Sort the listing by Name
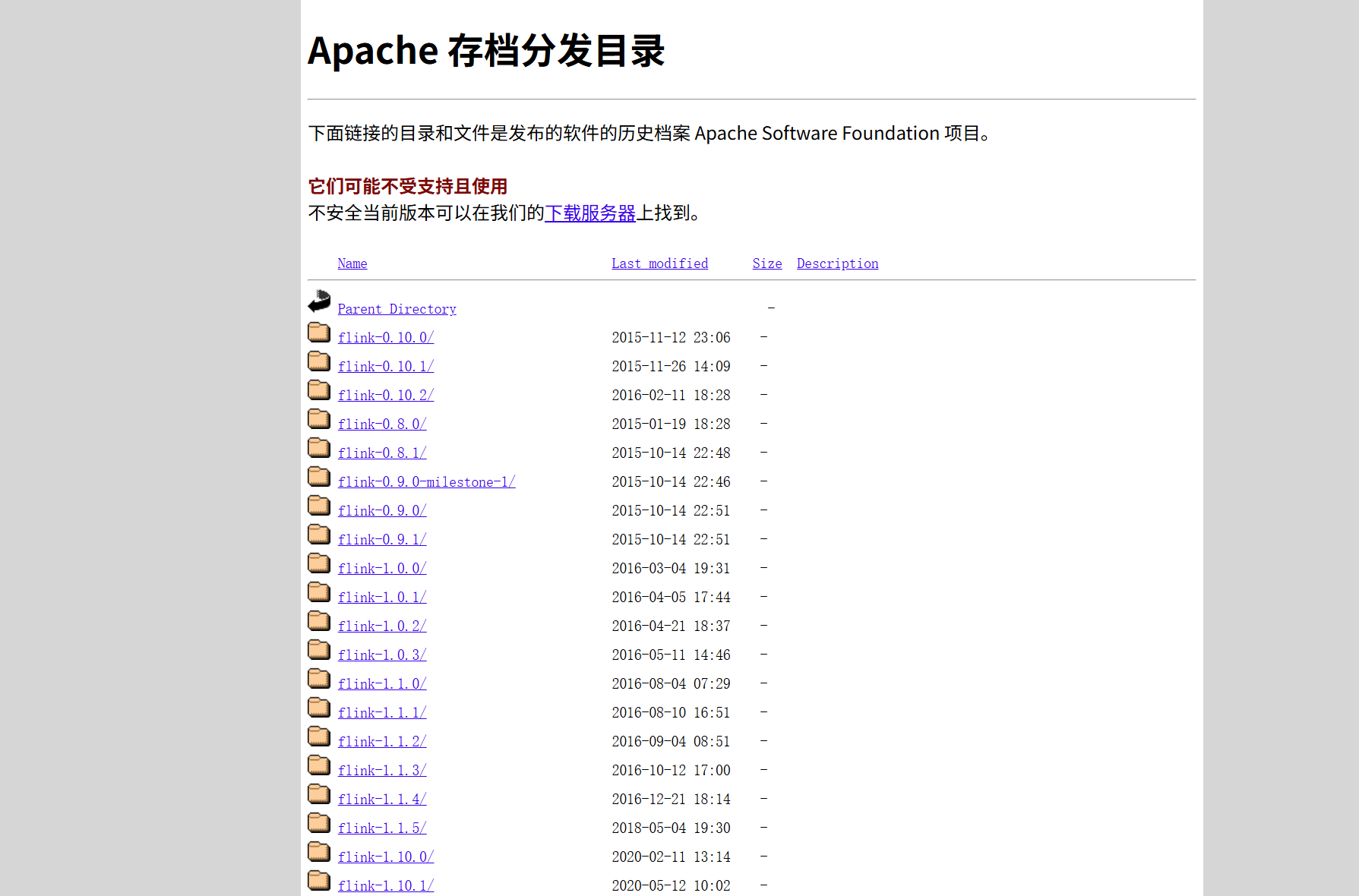 click(352, 263)
